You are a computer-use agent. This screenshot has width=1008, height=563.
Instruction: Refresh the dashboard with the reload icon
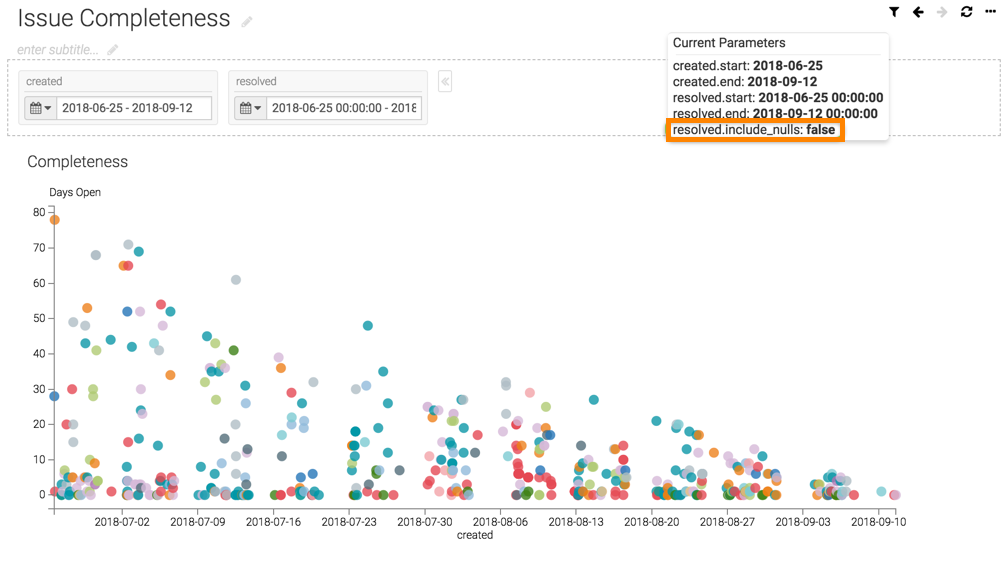tap(966, 12)
